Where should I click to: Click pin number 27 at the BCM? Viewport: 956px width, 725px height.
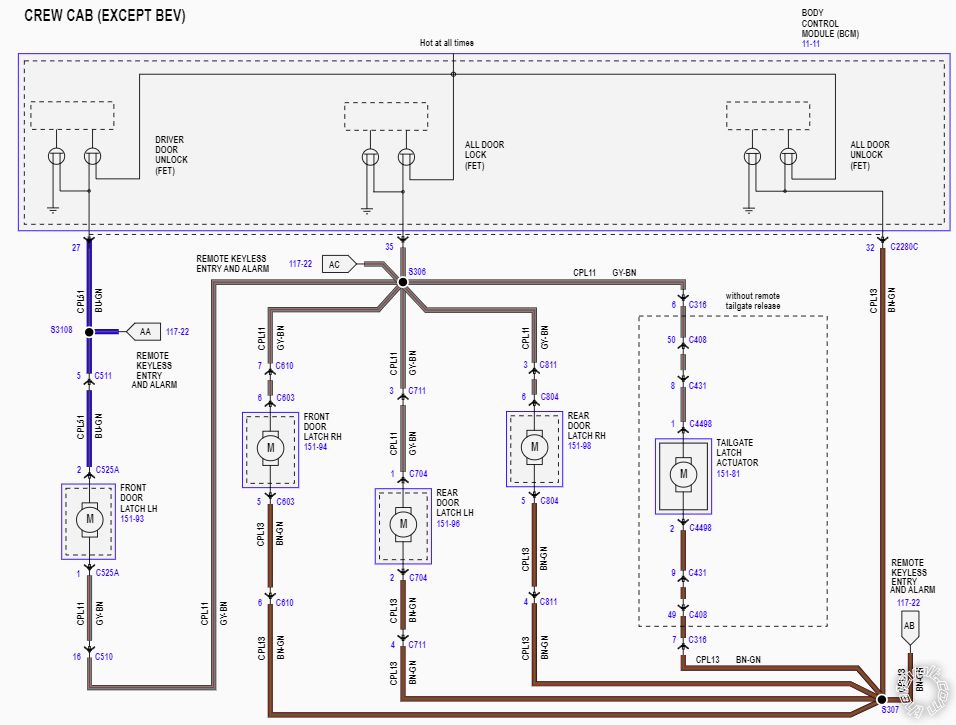pyautogui.click(x=76, y=248)
